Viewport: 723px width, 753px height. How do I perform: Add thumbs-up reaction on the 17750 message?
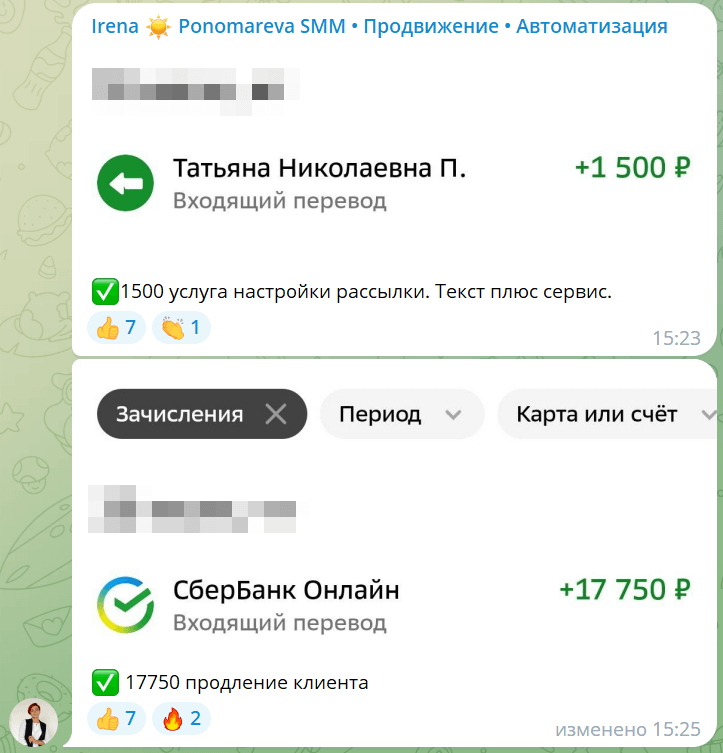click(x=116, y=719)
